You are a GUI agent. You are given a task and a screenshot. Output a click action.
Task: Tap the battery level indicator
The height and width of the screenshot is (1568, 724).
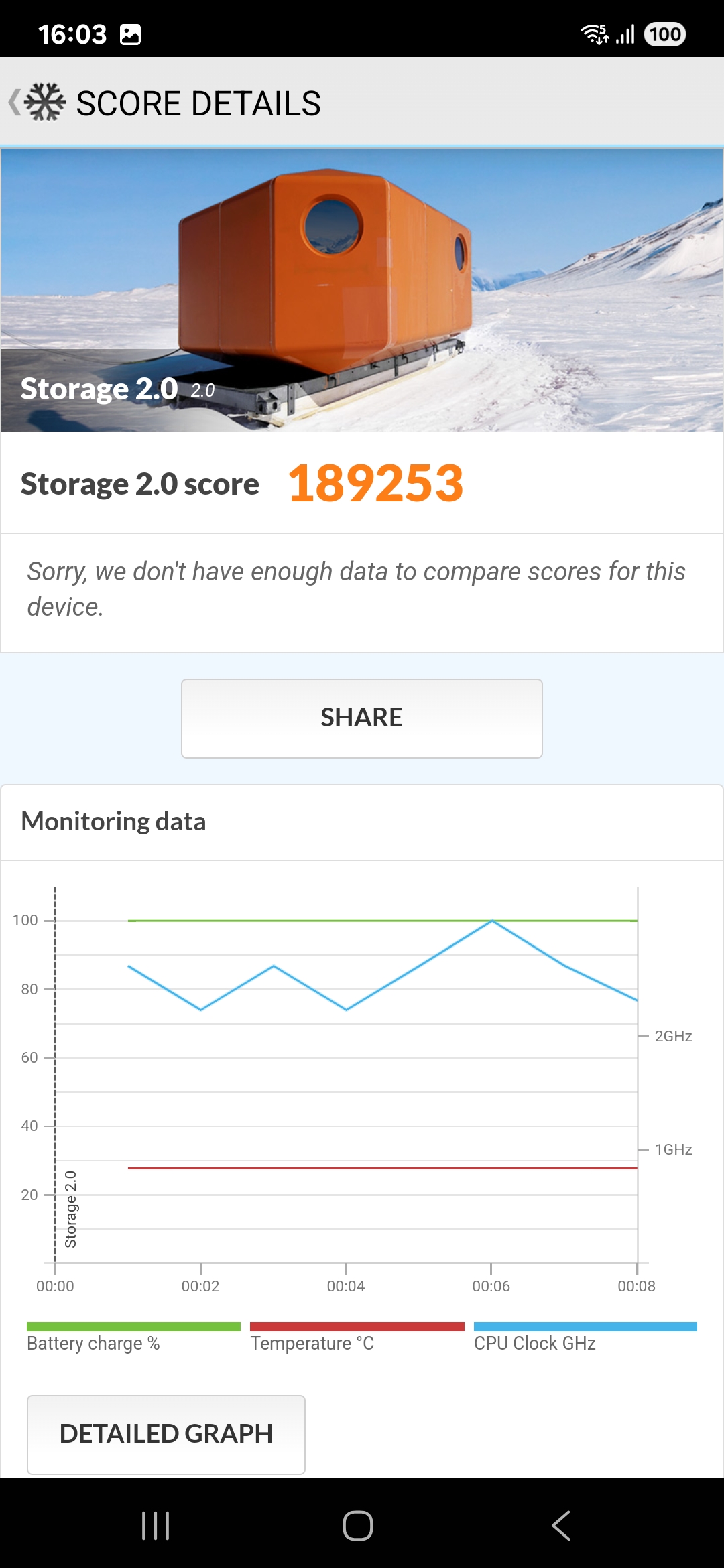(664, 34)
